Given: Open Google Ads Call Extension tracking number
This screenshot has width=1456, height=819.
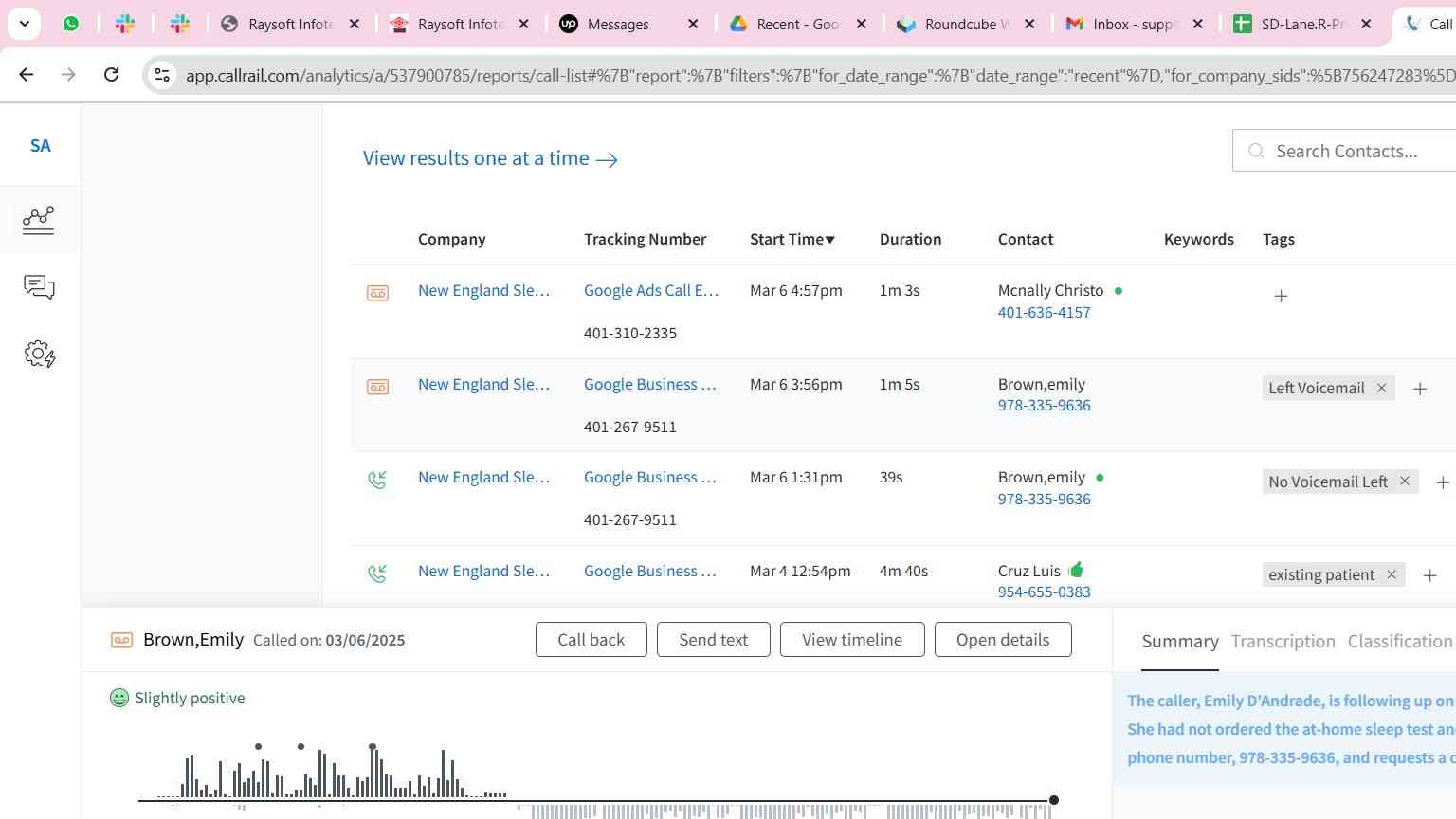Looking at the screenshot, I should pyautogui.click(x=651, y=290).
